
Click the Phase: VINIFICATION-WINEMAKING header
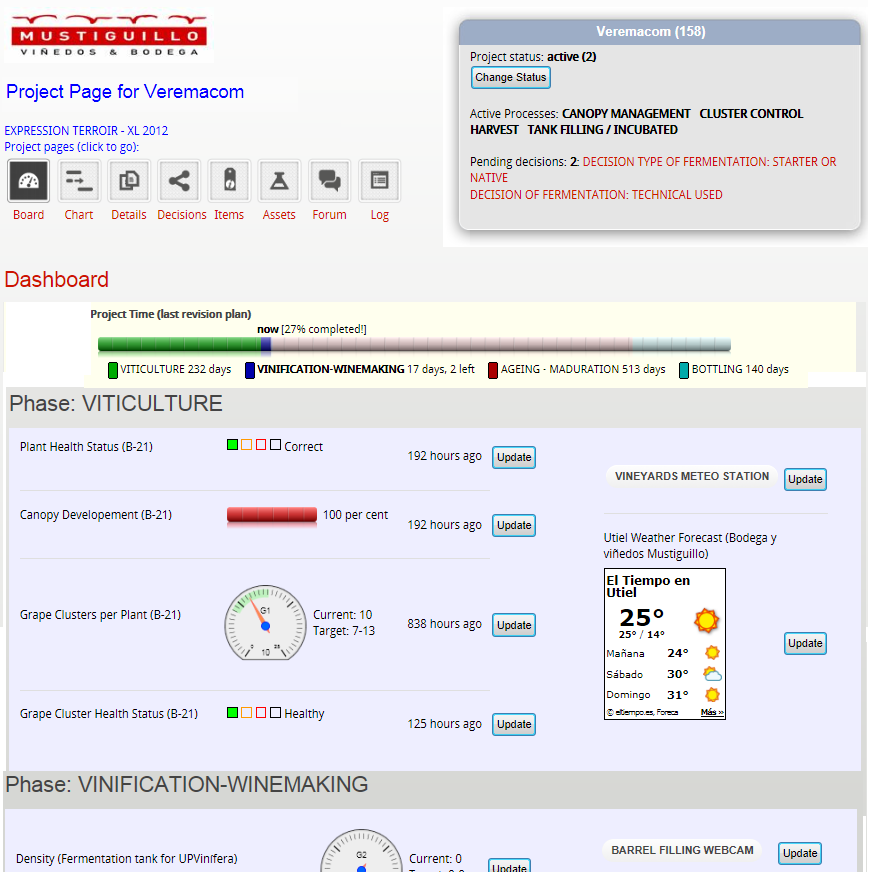click(187, 785)
